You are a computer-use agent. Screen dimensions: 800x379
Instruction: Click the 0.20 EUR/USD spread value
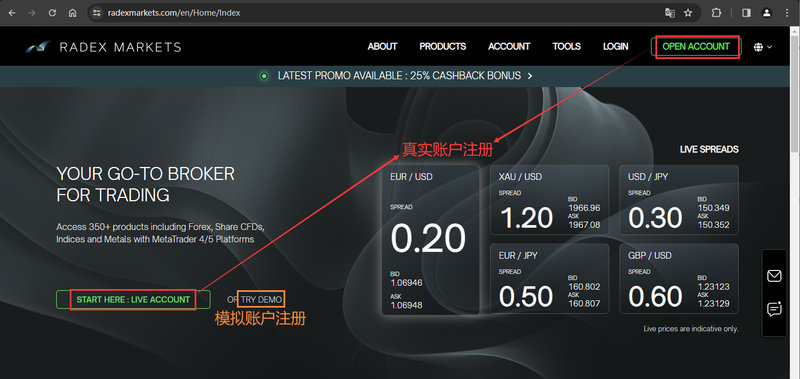[x=429, y=239]
